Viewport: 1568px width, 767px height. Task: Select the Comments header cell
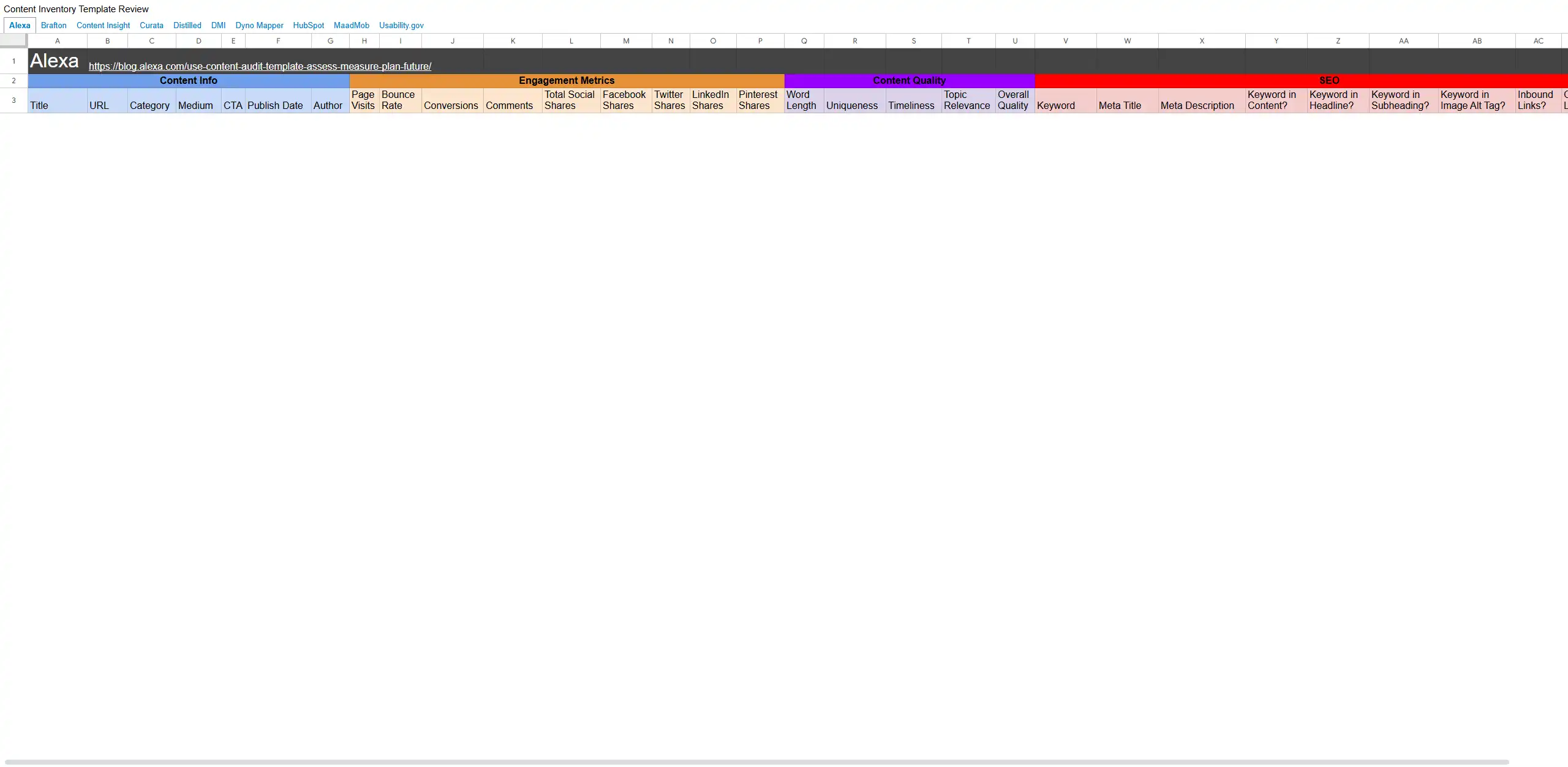(x=513, y=100)
